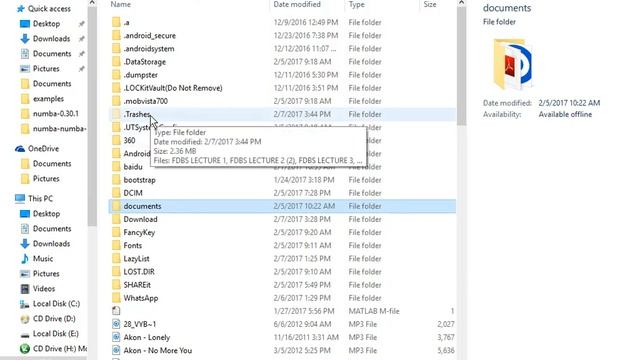Click the MP3 icon of Akon - Lonely

point(116,337)
